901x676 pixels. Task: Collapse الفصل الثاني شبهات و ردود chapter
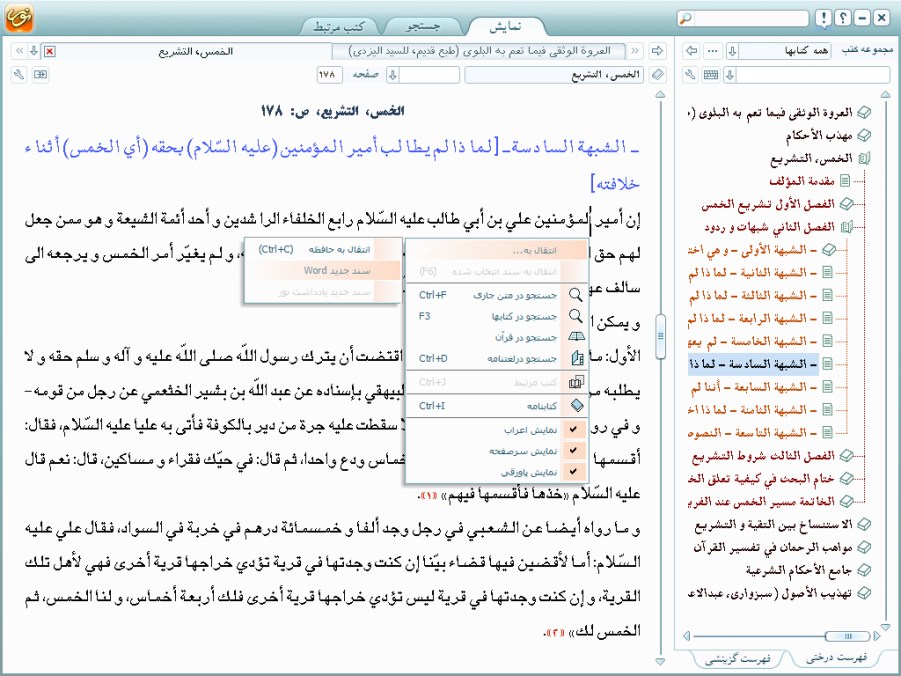846,227
